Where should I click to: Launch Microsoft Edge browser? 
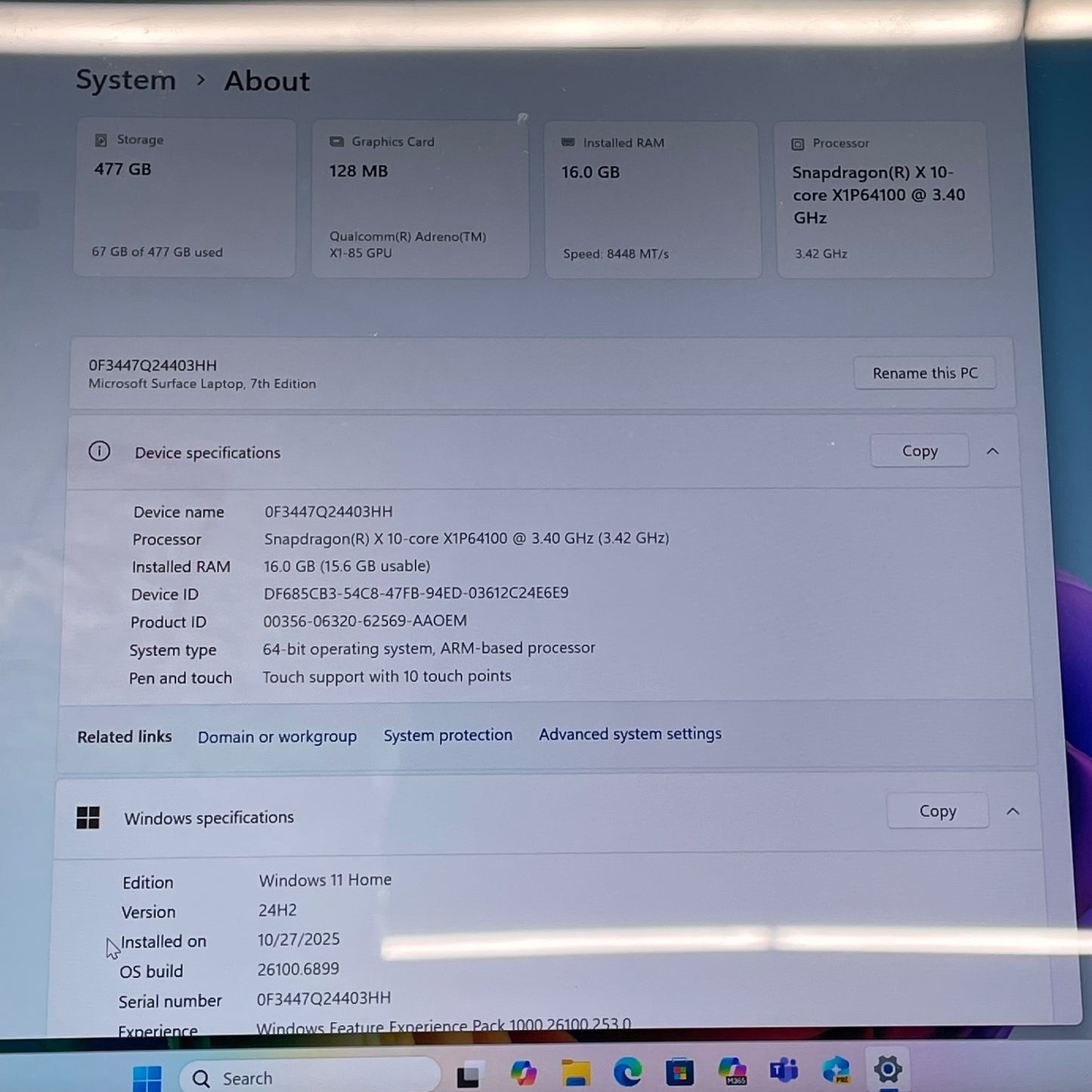(x=627, y=1072)
